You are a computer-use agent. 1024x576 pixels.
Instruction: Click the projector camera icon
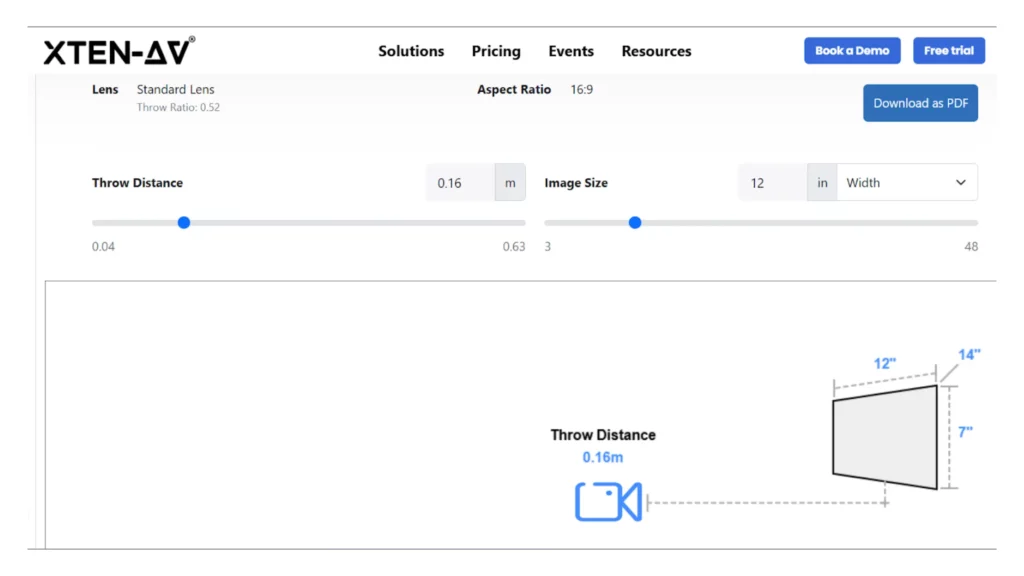click(x=607, y=502)
